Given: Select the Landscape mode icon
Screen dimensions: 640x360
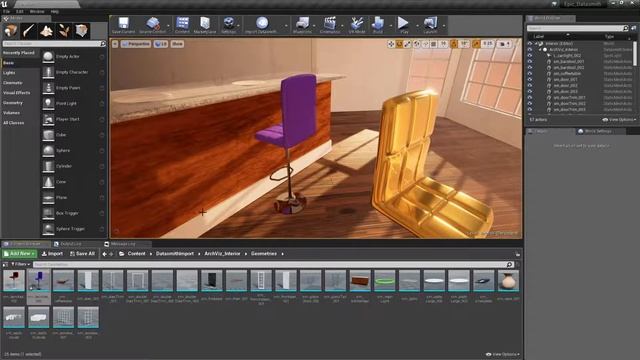Looking at the screenshot, I should (x=46, y=31).
